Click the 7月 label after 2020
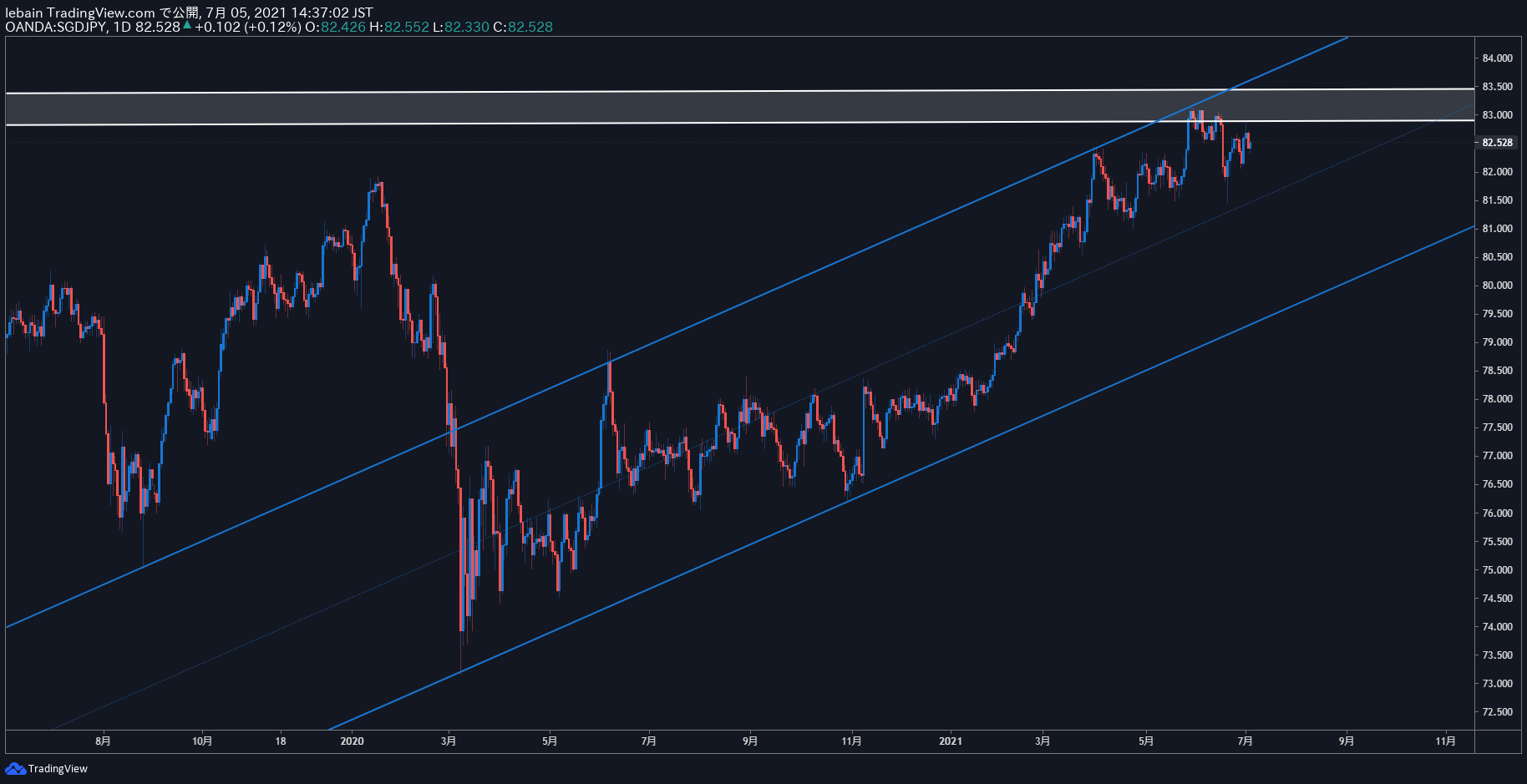1527x784 pixels. tap(648, 741)
